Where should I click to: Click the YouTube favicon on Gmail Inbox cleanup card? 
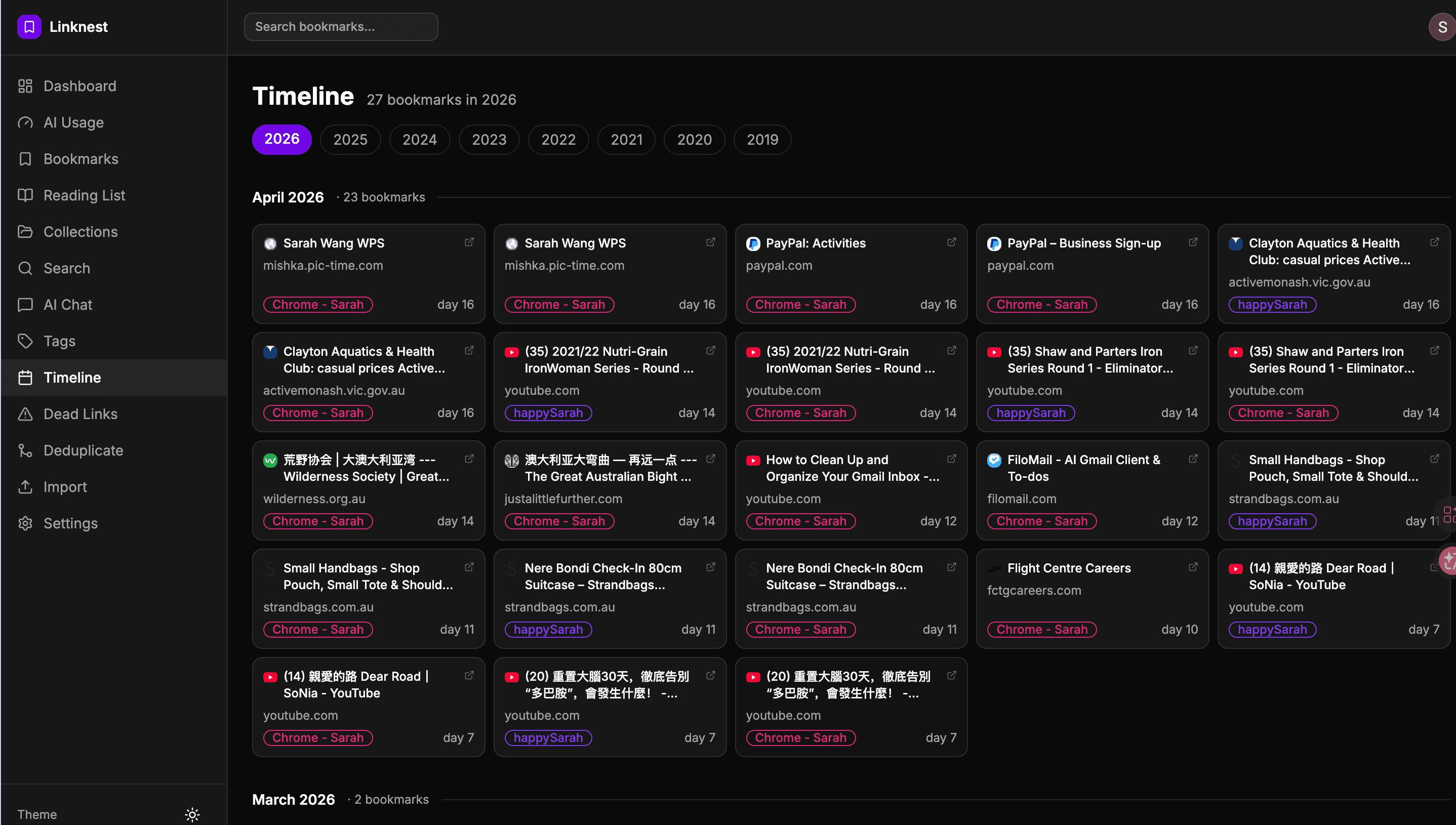click(753, 461)
